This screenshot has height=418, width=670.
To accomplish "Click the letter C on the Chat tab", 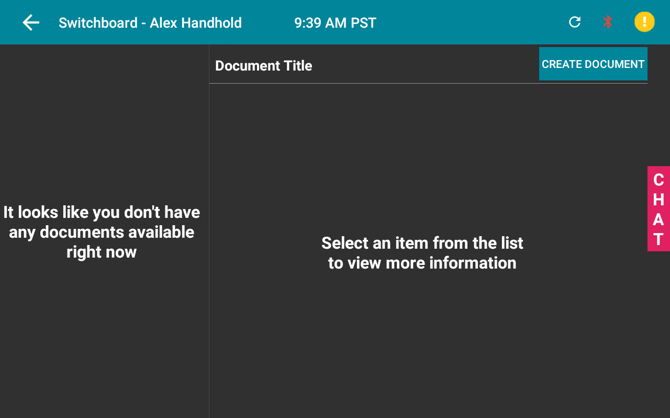I will (x=658, y=180).
